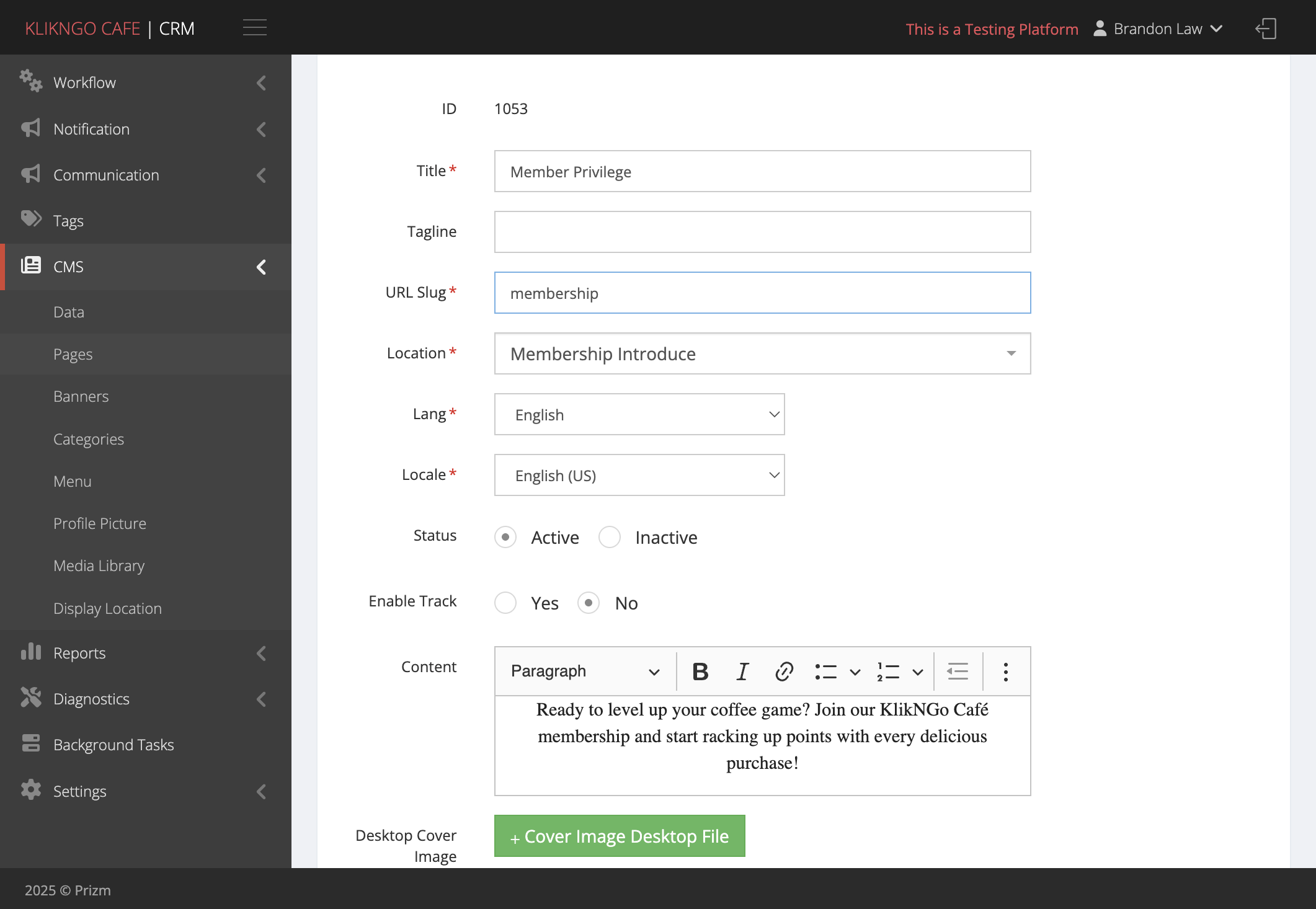The height and width of the screenshot is (909, 1316).
Task: Open the Lang dropdown set to English
Action: [639, 414]
